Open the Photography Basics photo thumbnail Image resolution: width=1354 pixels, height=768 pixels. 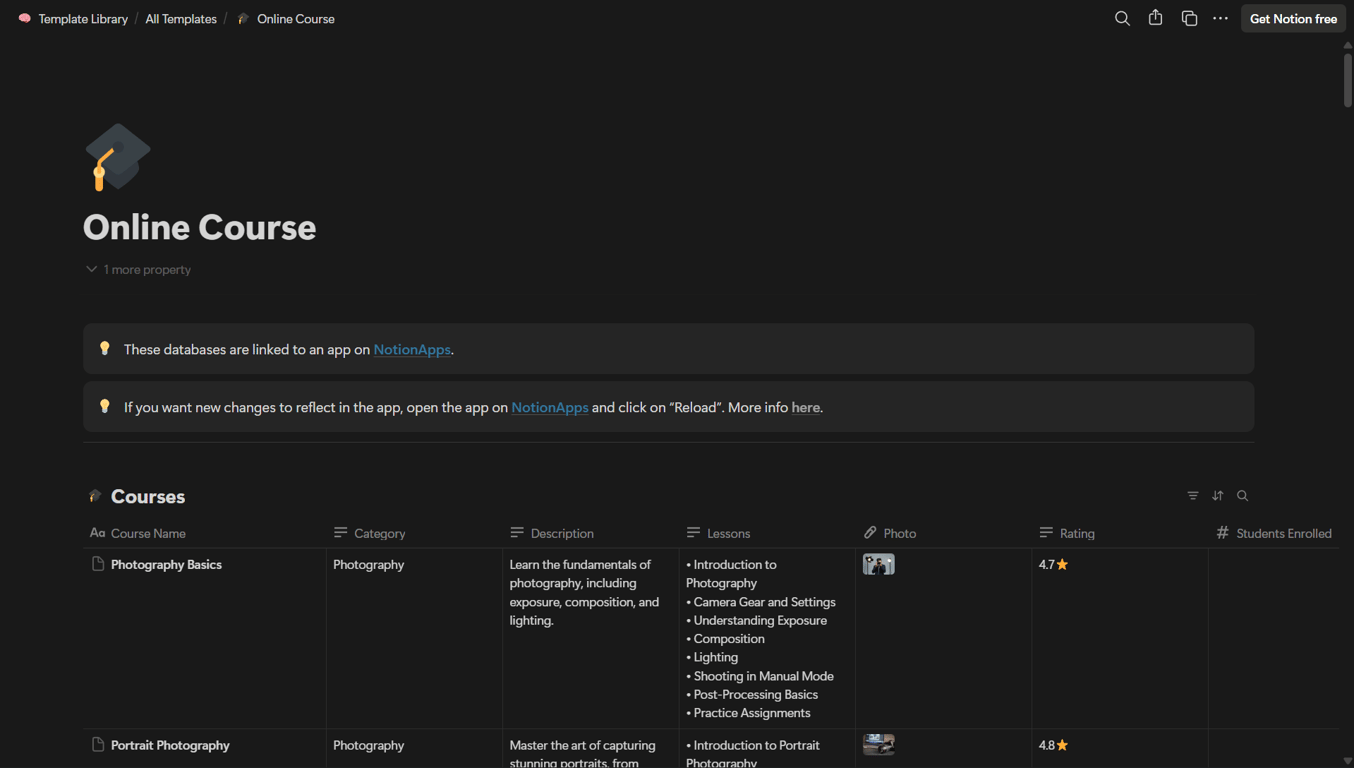coord(879,564)
